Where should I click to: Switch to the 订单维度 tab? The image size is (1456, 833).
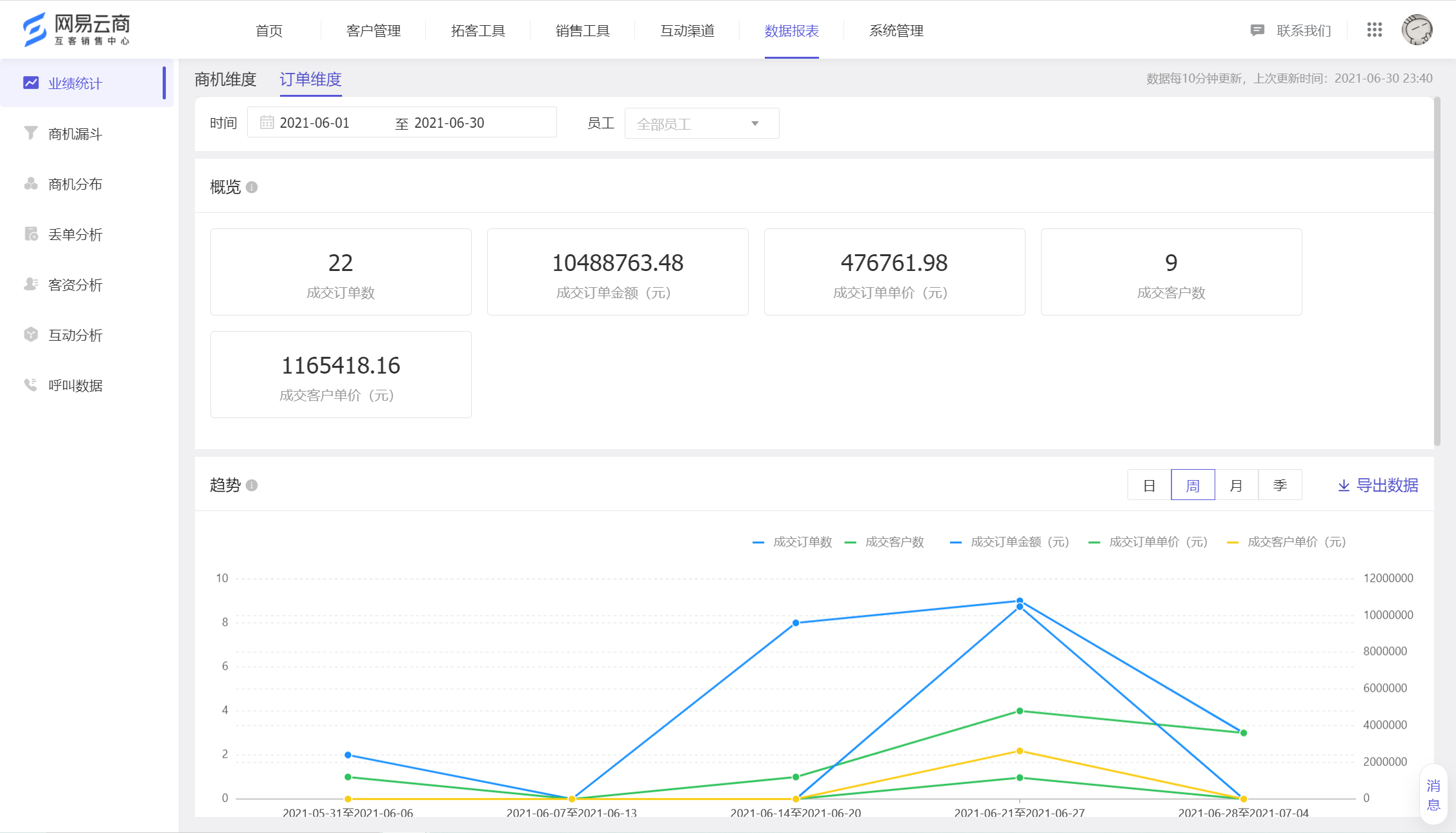click(310, 79)
